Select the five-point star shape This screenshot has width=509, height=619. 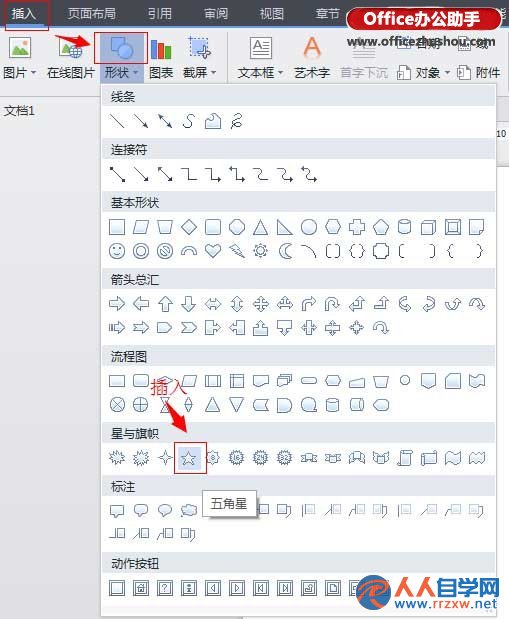[x=189, y=458]
